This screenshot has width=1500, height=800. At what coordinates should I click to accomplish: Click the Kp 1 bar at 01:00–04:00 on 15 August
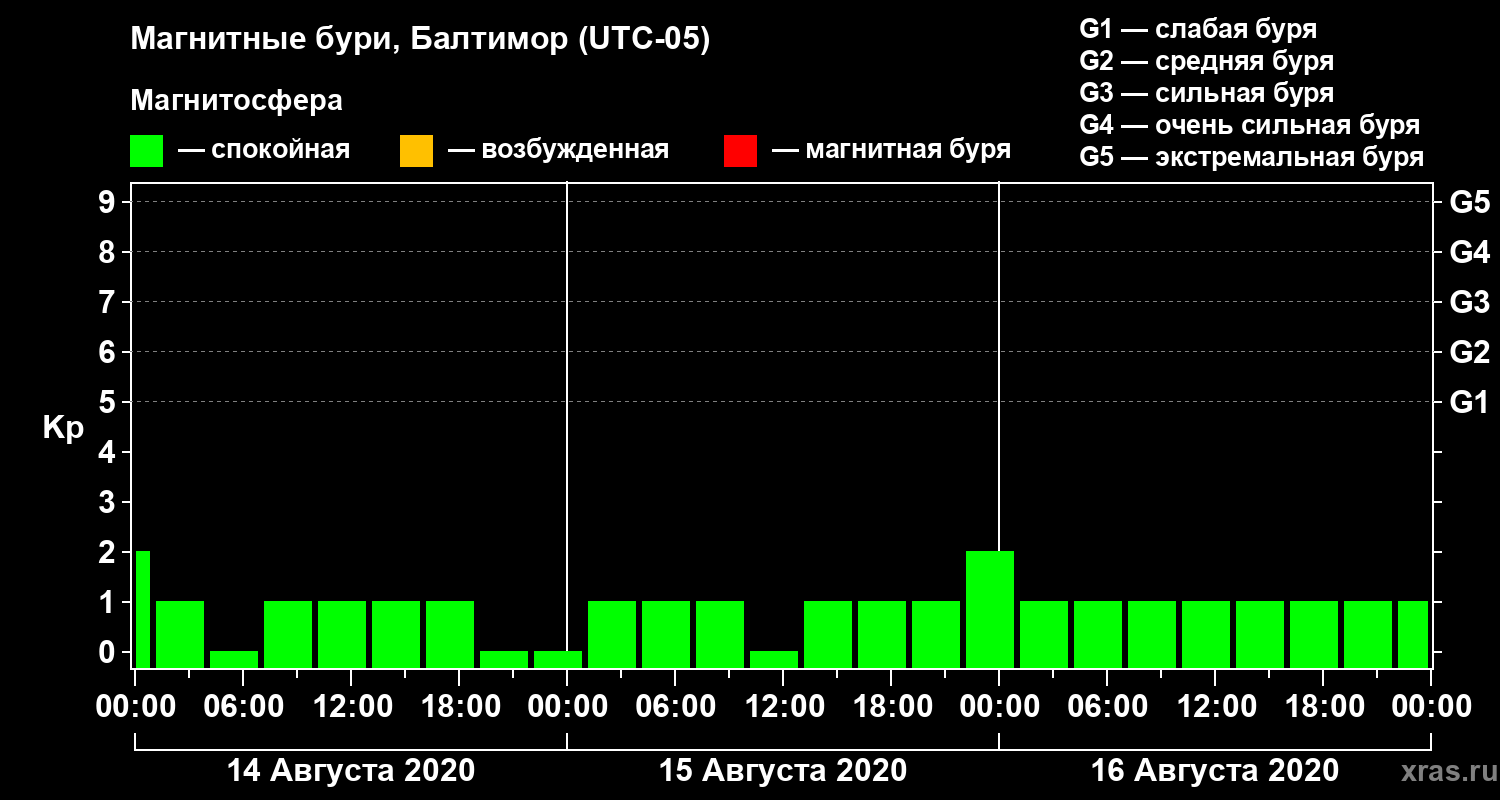click(x=612, y=634)
